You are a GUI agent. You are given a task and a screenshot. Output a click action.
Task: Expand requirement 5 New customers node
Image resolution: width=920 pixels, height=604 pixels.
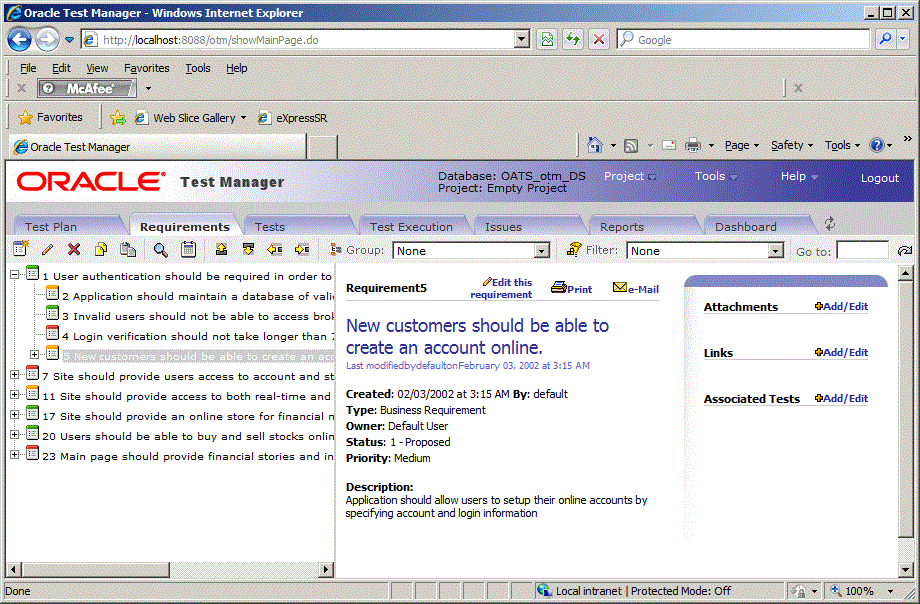35,355
